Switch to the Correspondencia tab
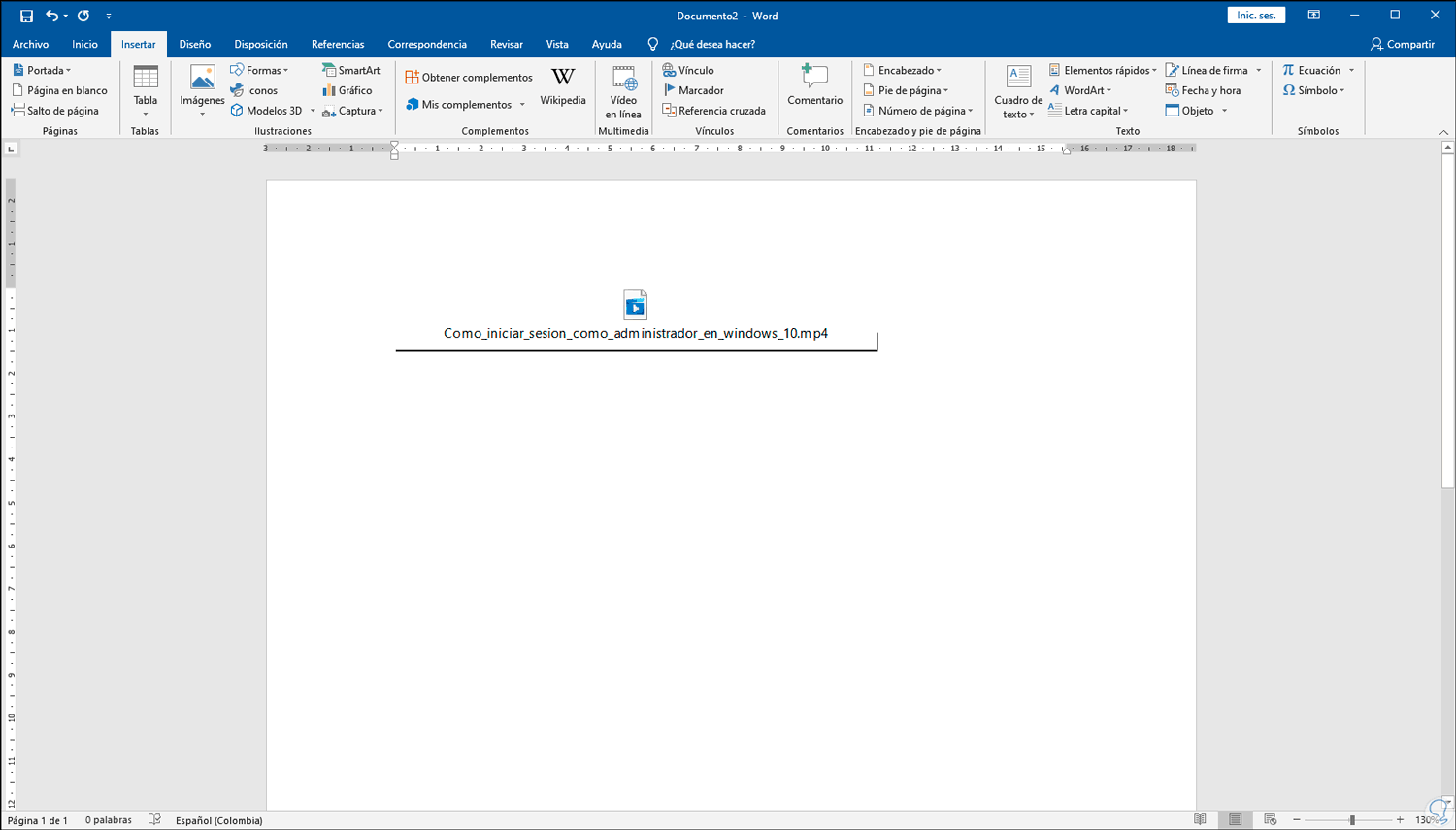Viewport: 1456px width, 830px height. [x=427, y=44]
